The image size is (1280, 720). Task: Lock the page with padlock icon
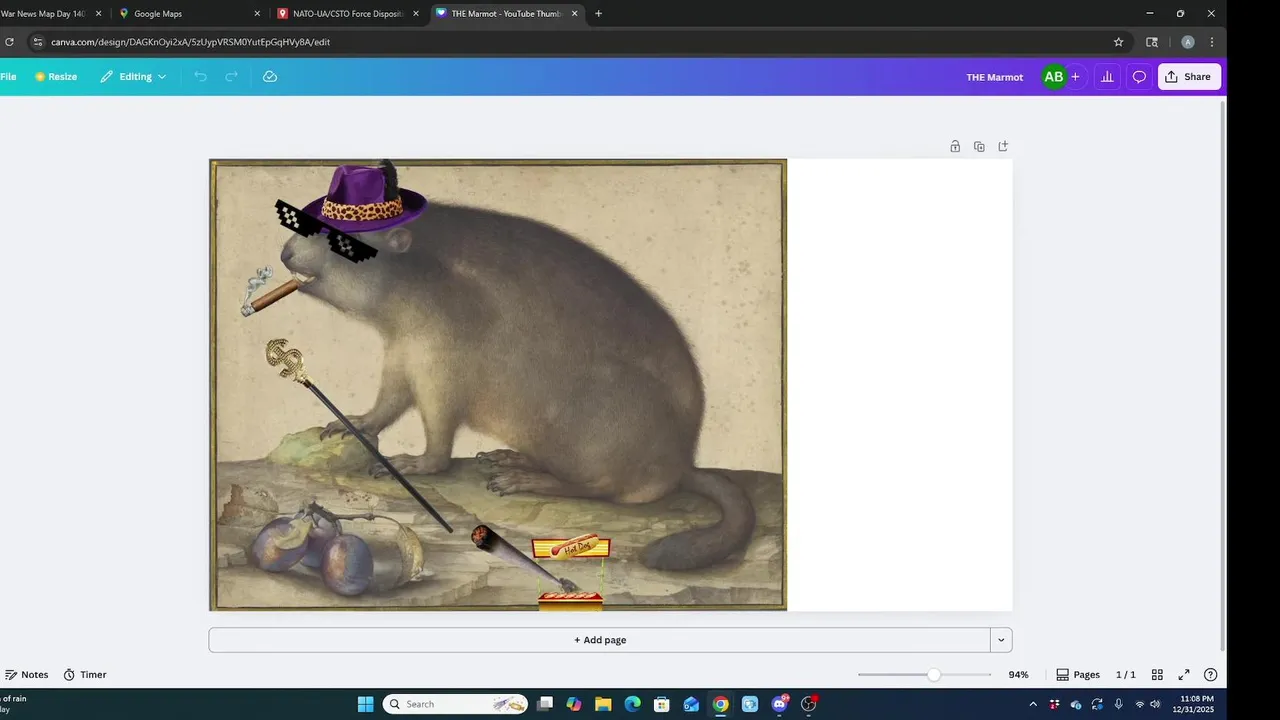point(955,146)
